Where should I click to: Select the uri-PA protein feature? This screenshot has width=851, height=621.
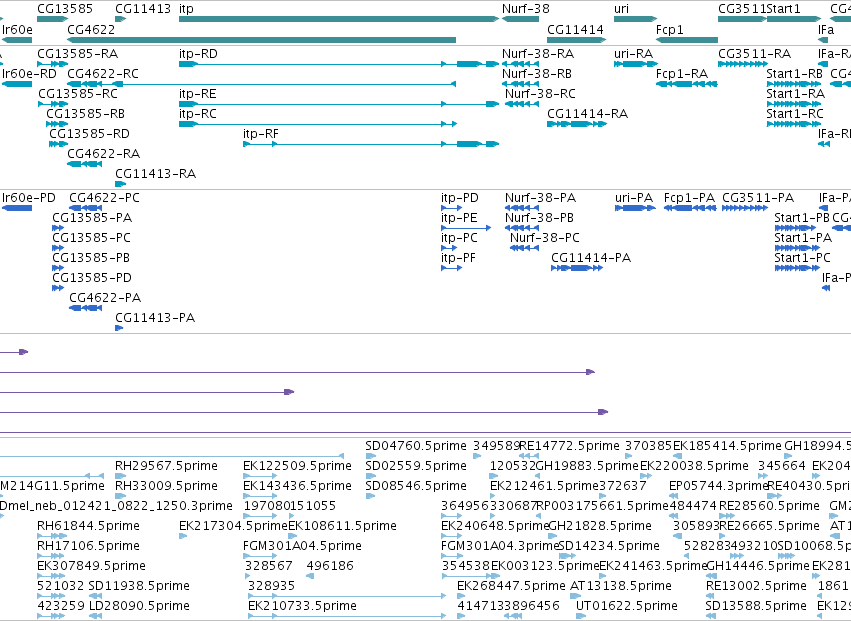[636, 208]
